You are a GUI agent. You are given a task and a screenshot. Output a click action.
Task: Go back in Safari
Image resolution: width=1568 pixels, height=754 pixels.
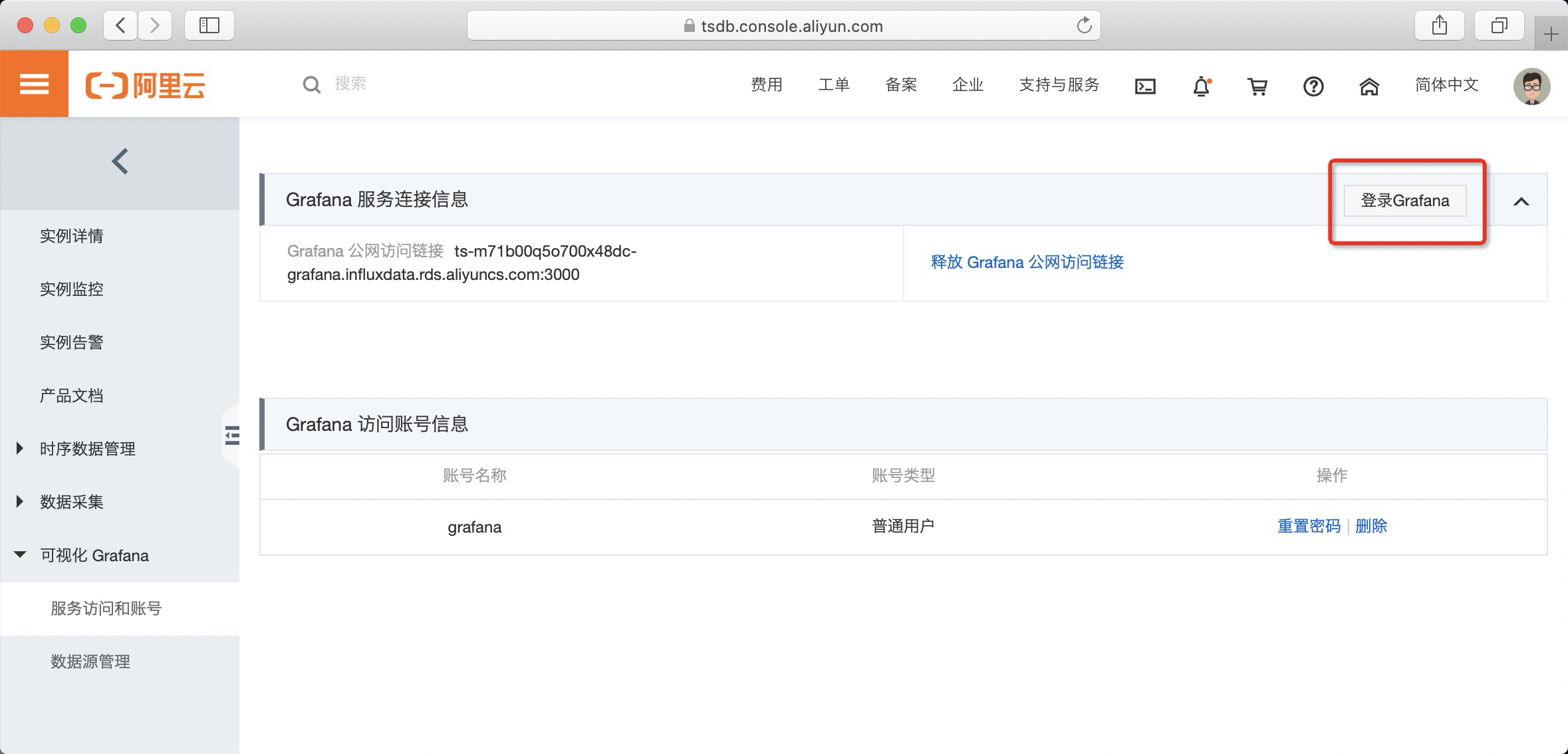120,26
